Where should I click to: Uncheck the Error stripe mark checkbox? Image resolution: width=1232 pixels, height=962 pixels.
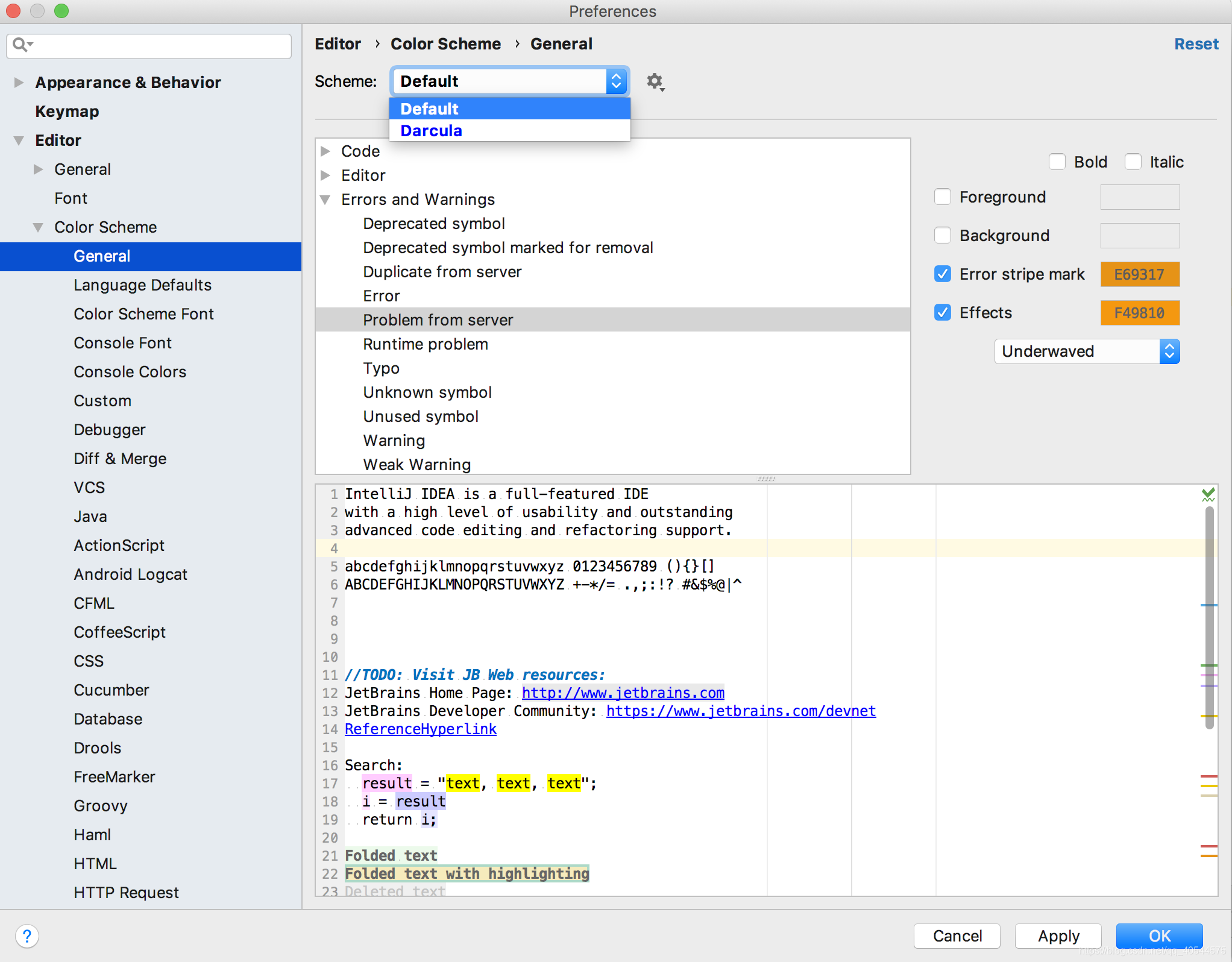[x=943, y=274]
